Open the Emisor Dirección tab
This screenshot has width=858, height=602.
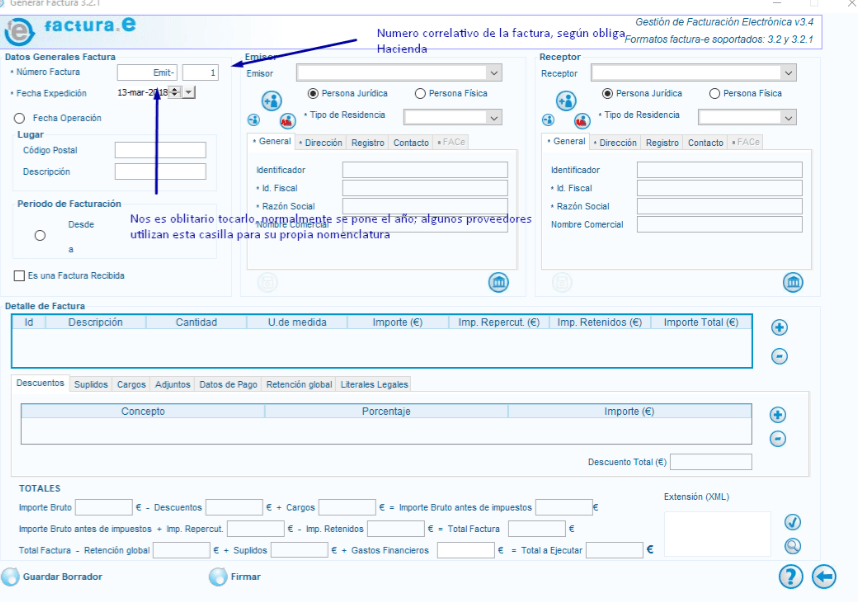coord(321,143)
